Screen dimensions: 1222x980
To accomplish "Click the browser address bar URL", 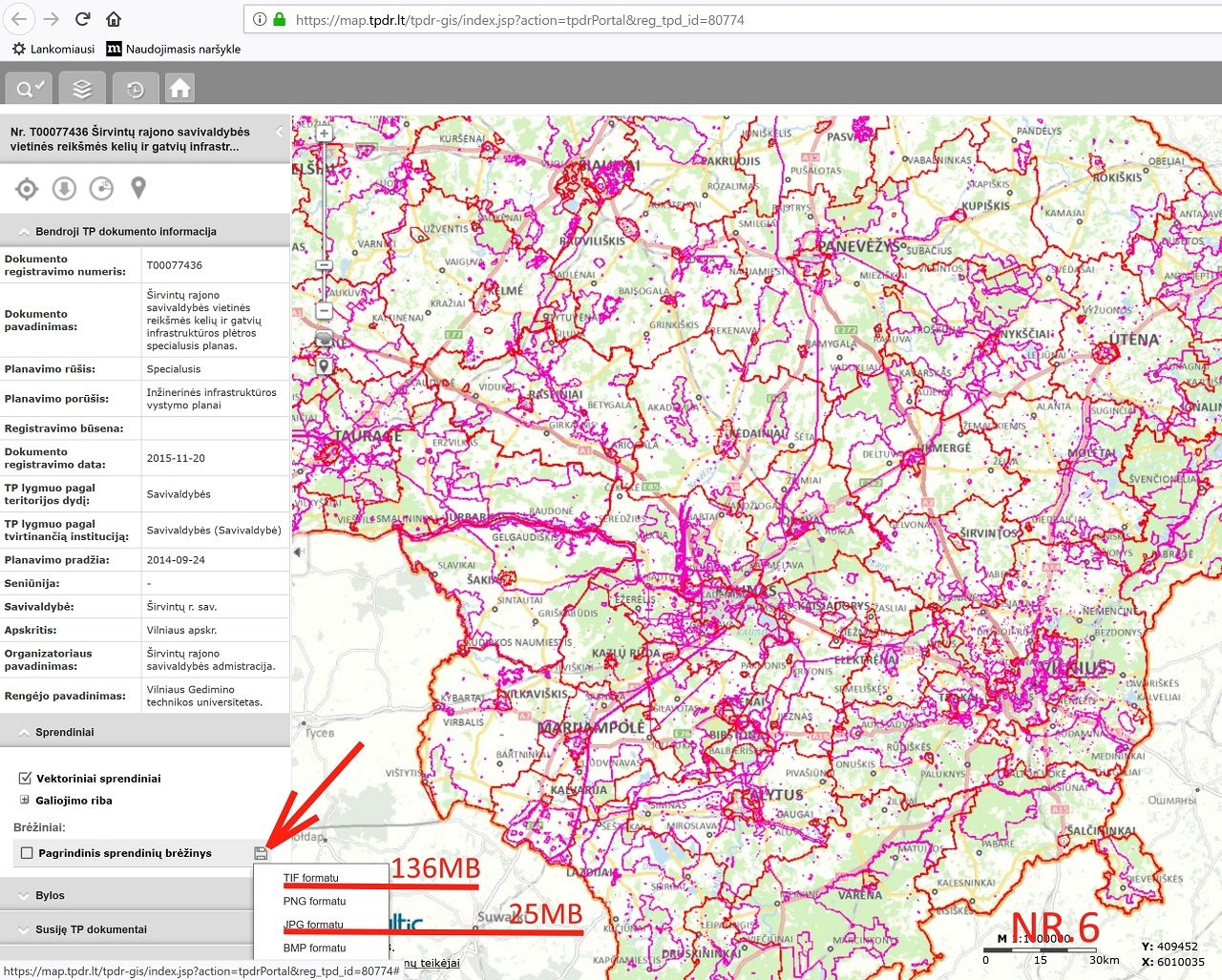I will click(520, 19).
